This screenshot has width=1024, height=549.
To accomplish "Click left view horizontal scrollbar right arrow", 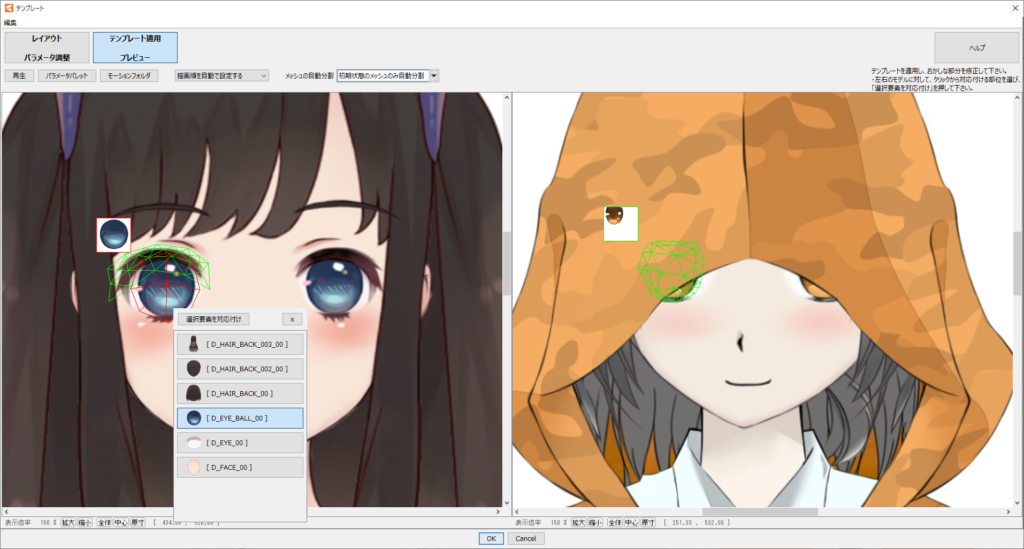I will coord(498,512).
